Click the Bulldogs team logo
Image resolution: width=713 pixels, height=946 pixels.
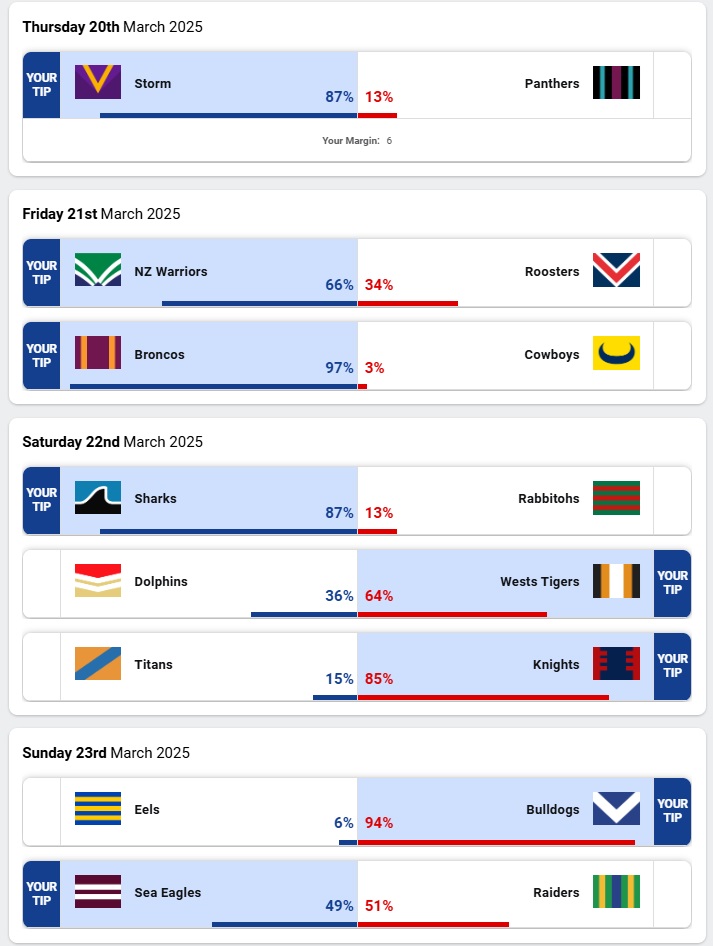[x=616, y=809]
